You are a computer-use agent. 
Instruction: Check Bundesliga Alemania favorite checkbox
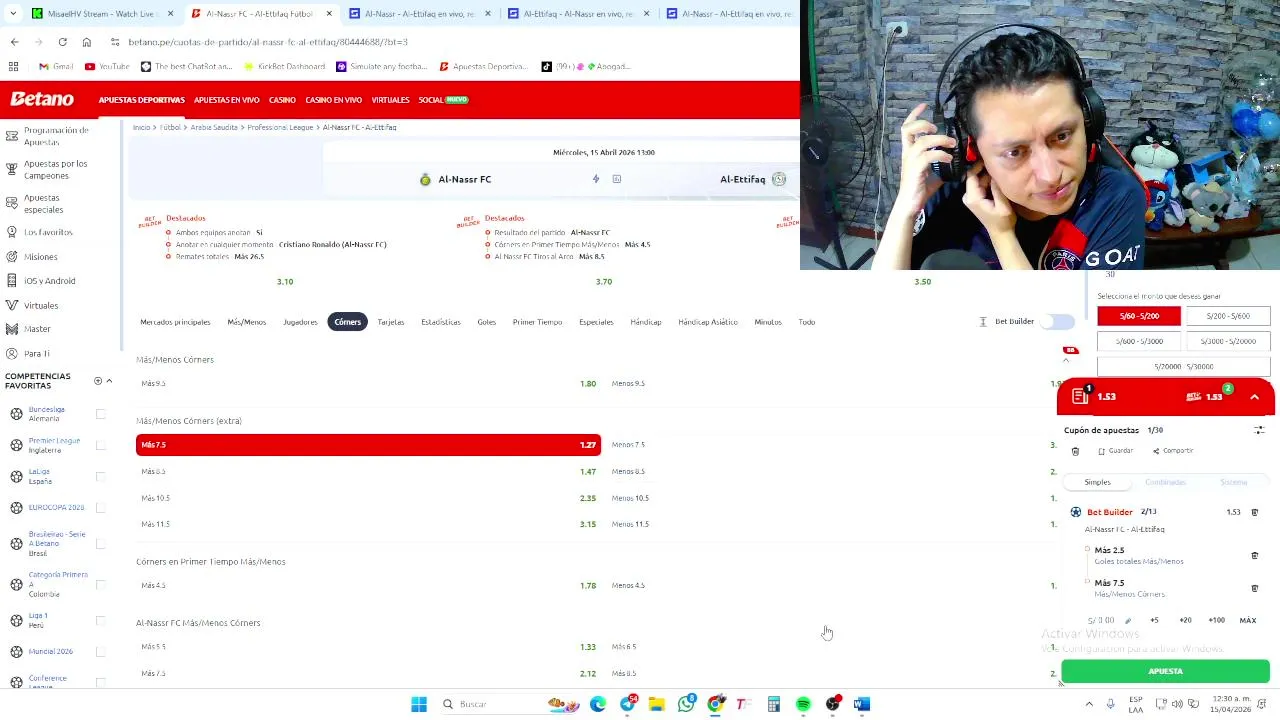tap(100, 414)
